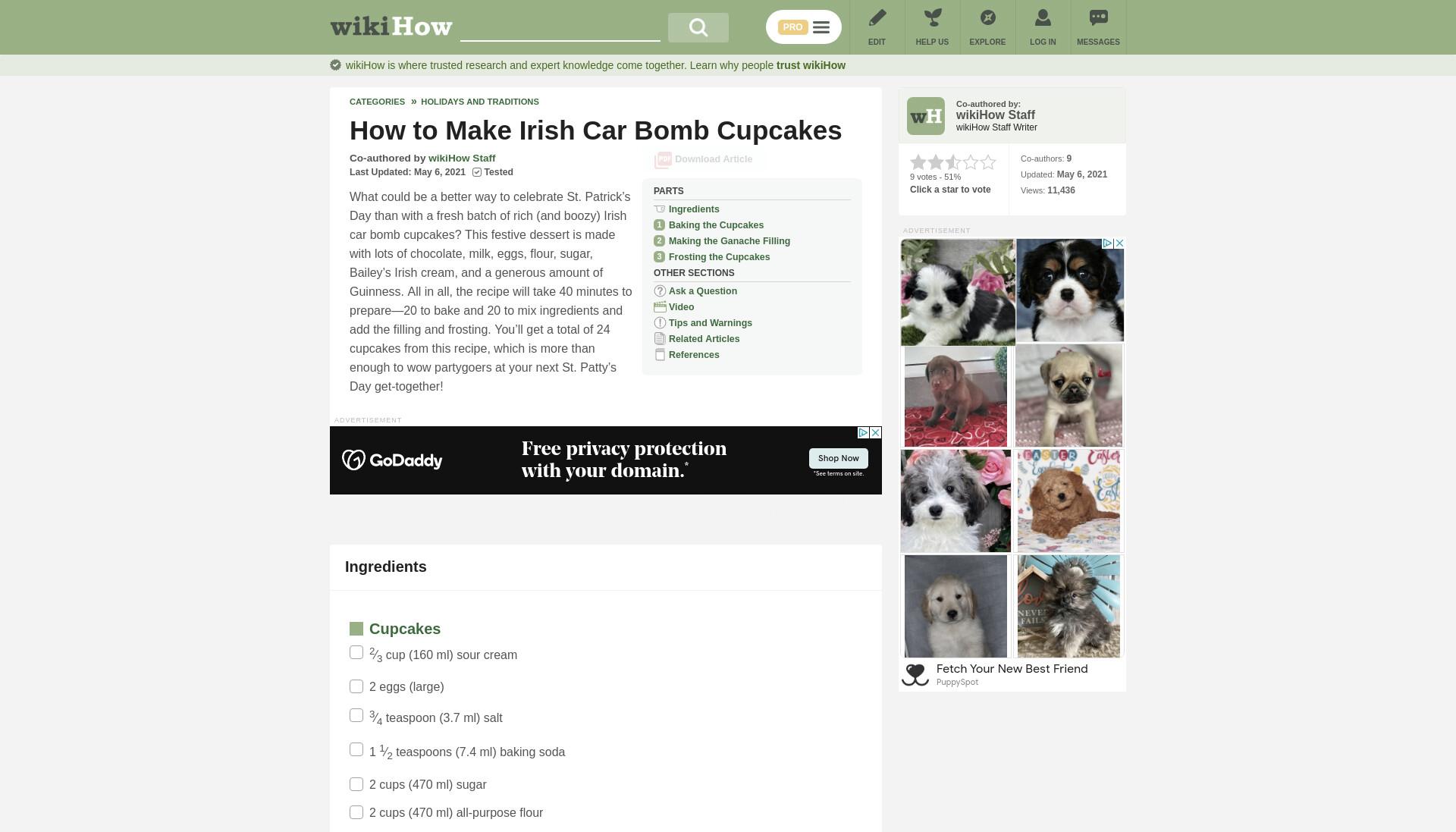Rate the article with fifth star

988,162
